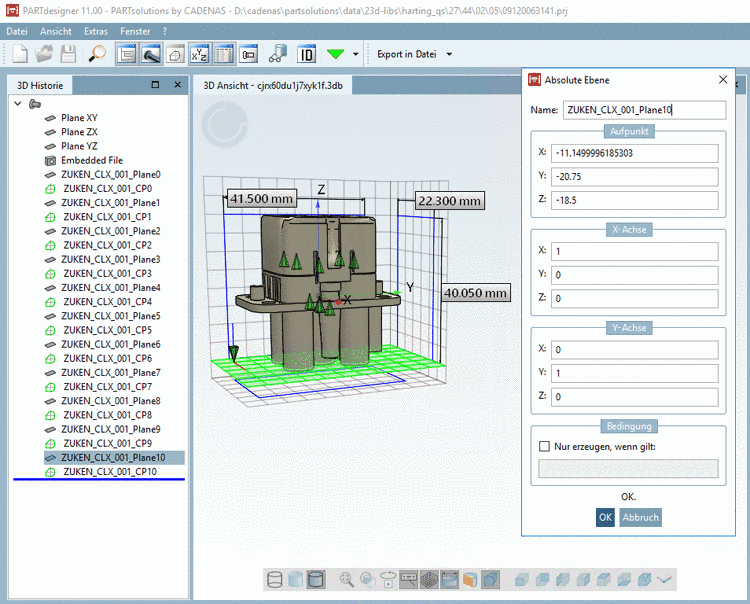This screenshot has width=750, height=604.
Task: Toggle shaded-with-edges cylinder display mode
Action: (315, 579)
